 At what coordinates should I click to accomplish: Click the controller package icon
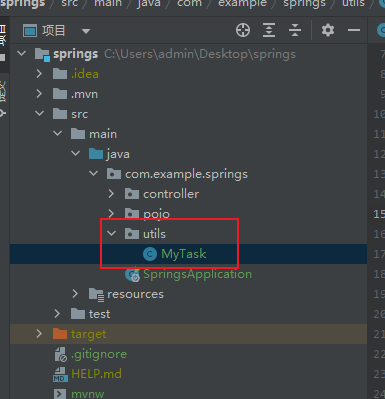132,194
